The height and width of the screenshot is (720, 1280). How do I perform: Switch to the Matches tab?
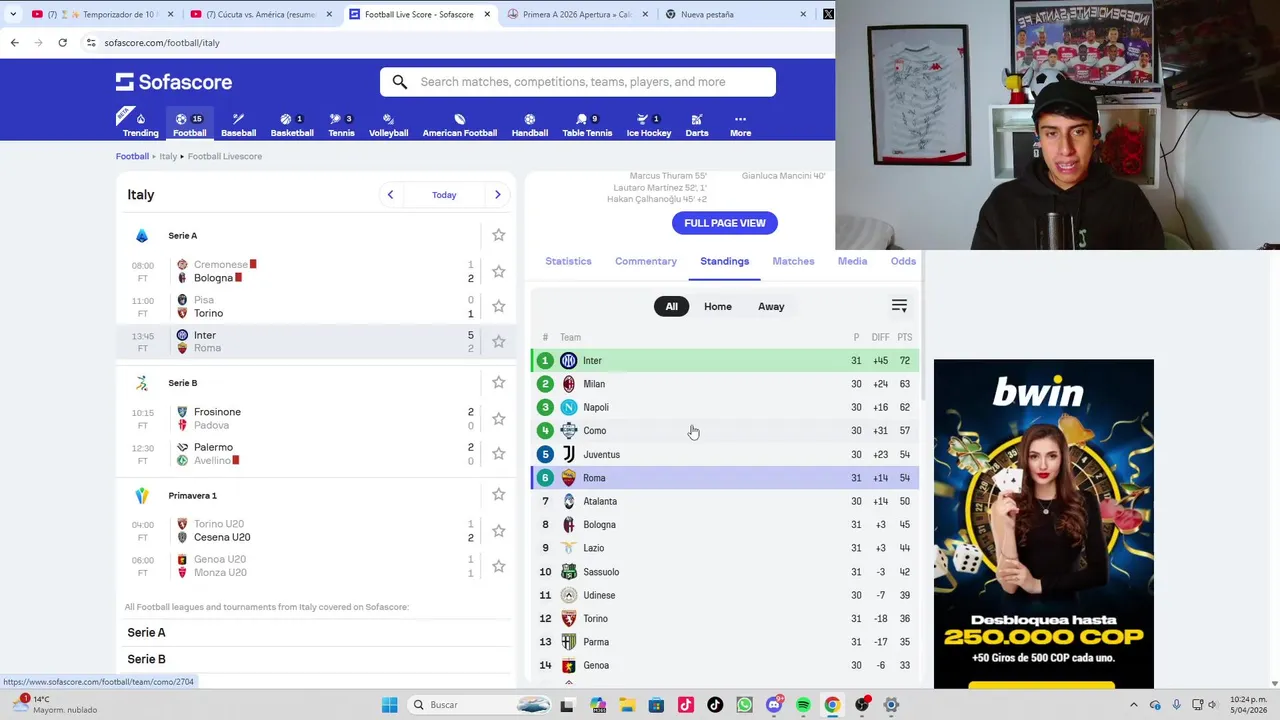(x=793, y=261)
